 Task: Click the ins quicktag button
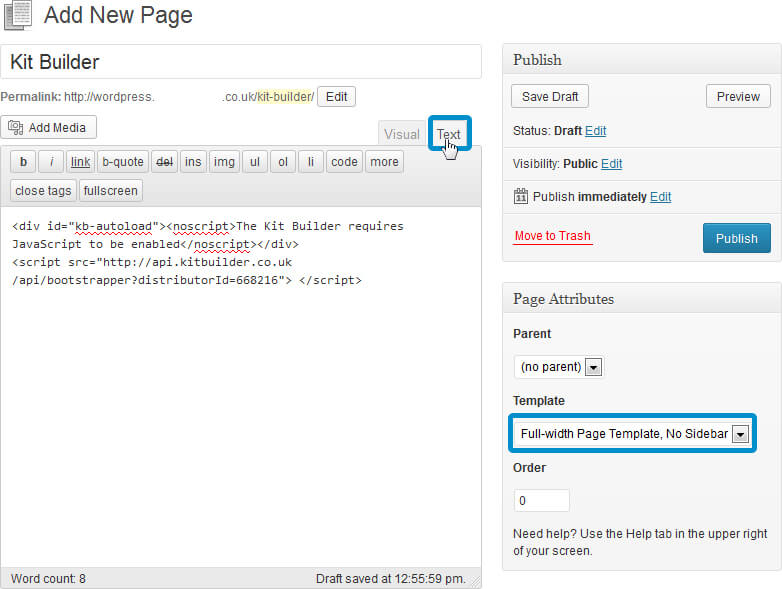193,162
